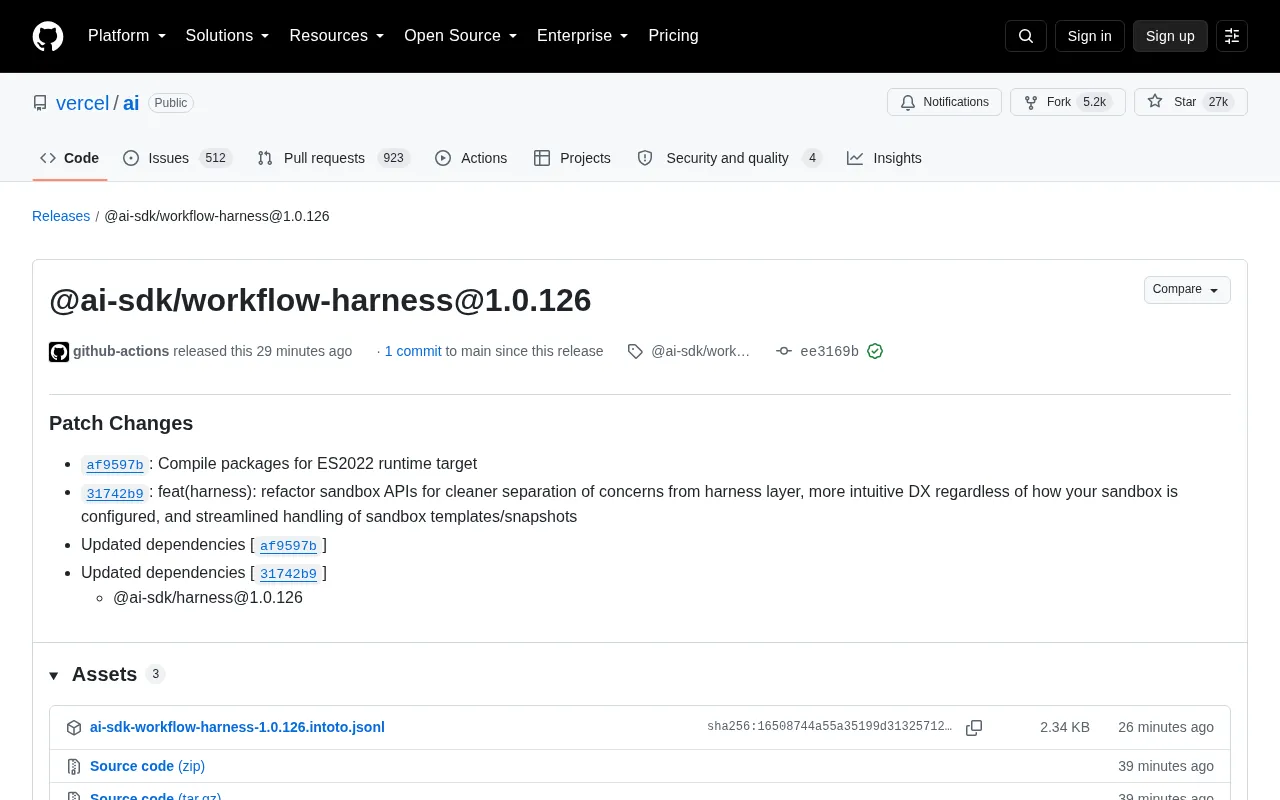Open the appearance settings icon button
The width and height of the screenshot is (1280, 800).
click(1232, 36)
